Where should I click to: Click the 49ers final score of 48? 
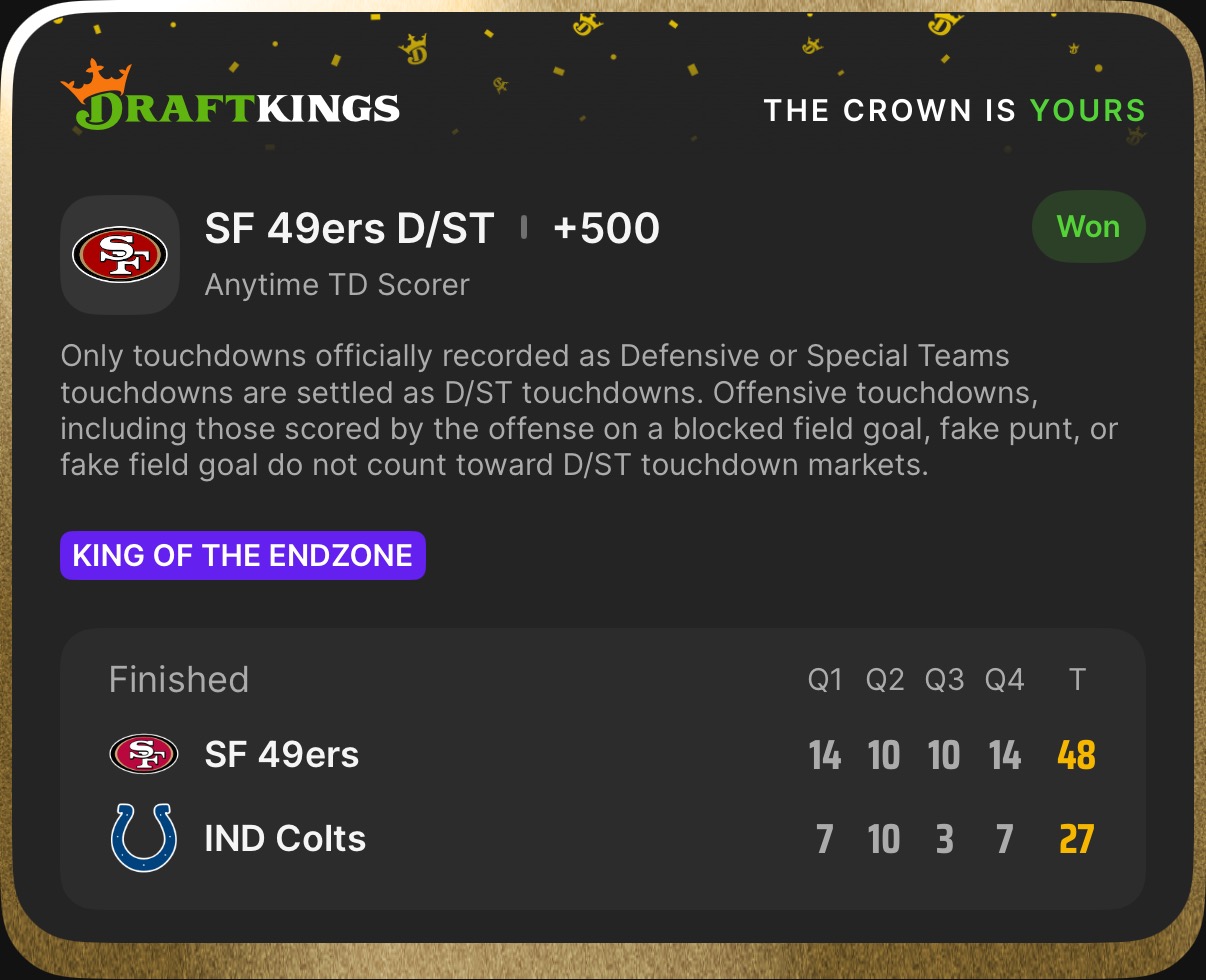point(1076,755)
